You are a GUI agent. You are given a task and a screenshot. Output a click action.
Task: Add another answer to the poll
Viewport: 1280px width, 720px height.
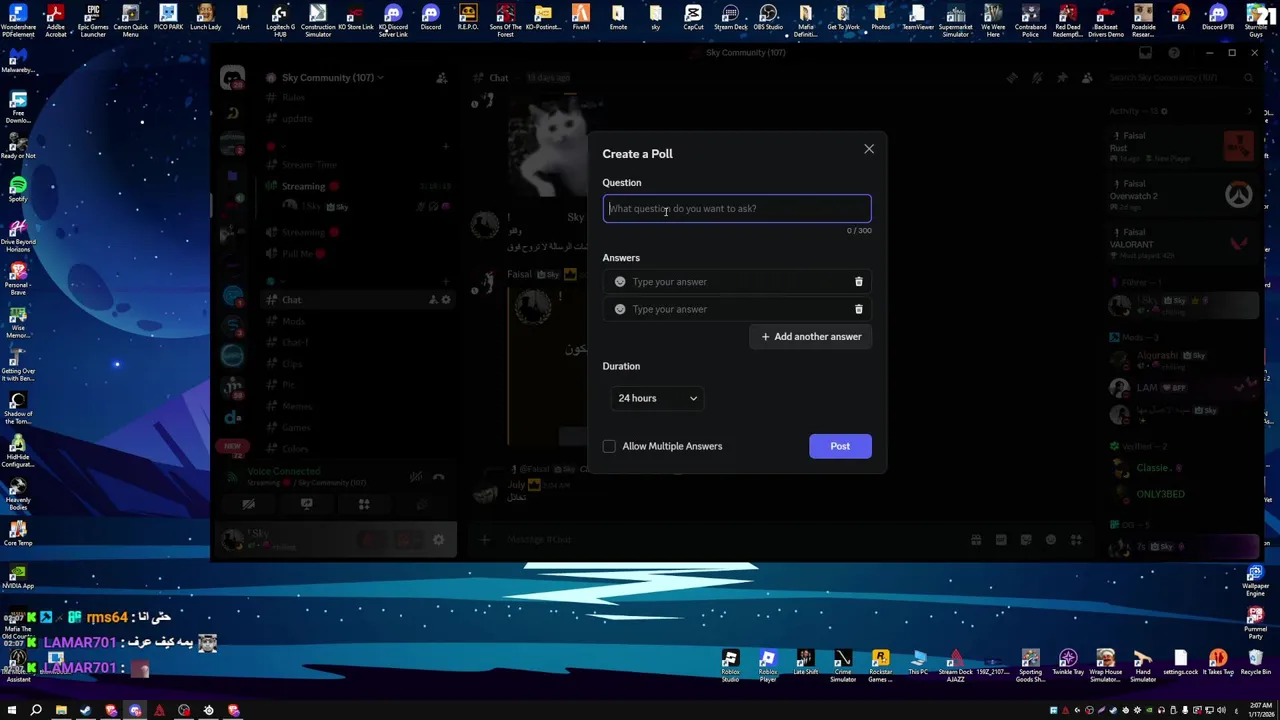pyautogui.click(x=811, y=336)
